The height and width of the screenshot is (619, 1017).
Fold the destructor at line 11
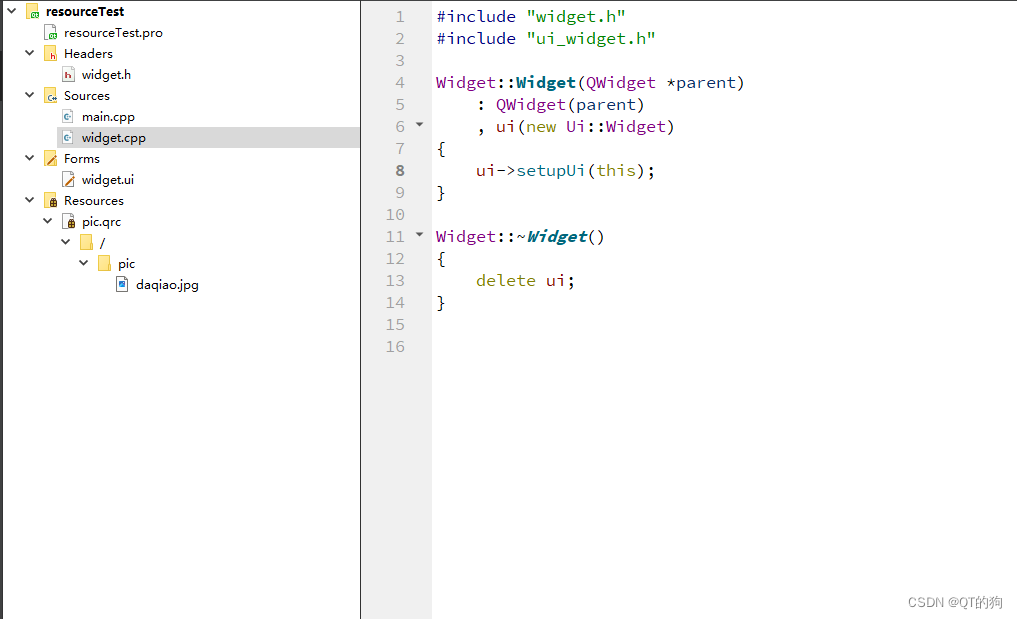click(x=420, y=235)
